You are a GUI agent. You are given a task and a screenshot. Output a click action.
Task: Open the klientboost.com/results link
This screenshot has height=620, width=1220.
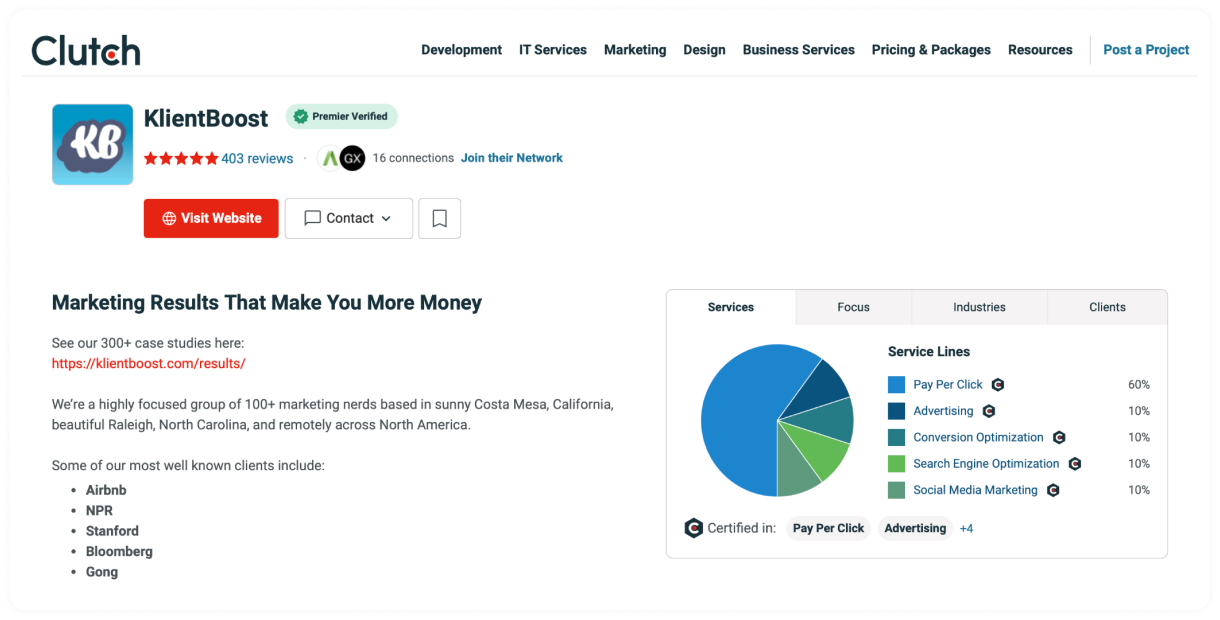click(149, 364)
